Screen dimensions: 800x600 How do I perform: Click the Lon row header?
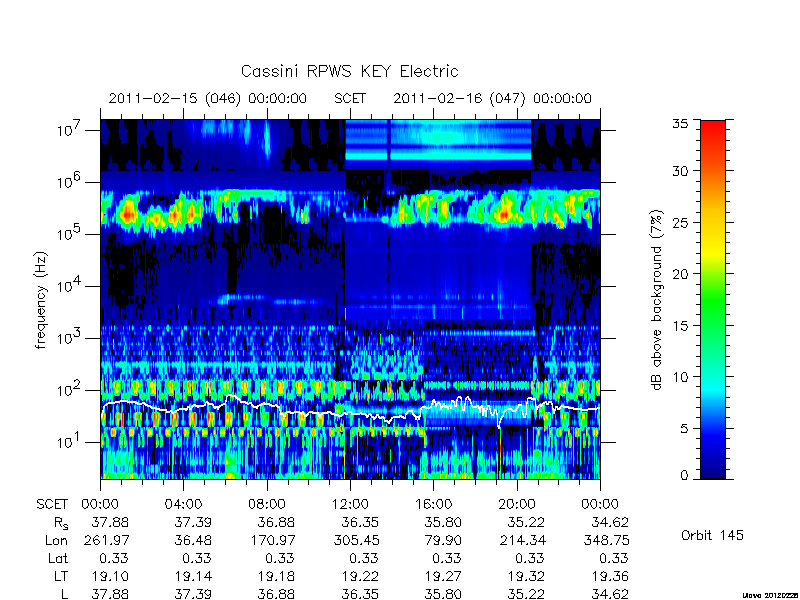[56, 540]
